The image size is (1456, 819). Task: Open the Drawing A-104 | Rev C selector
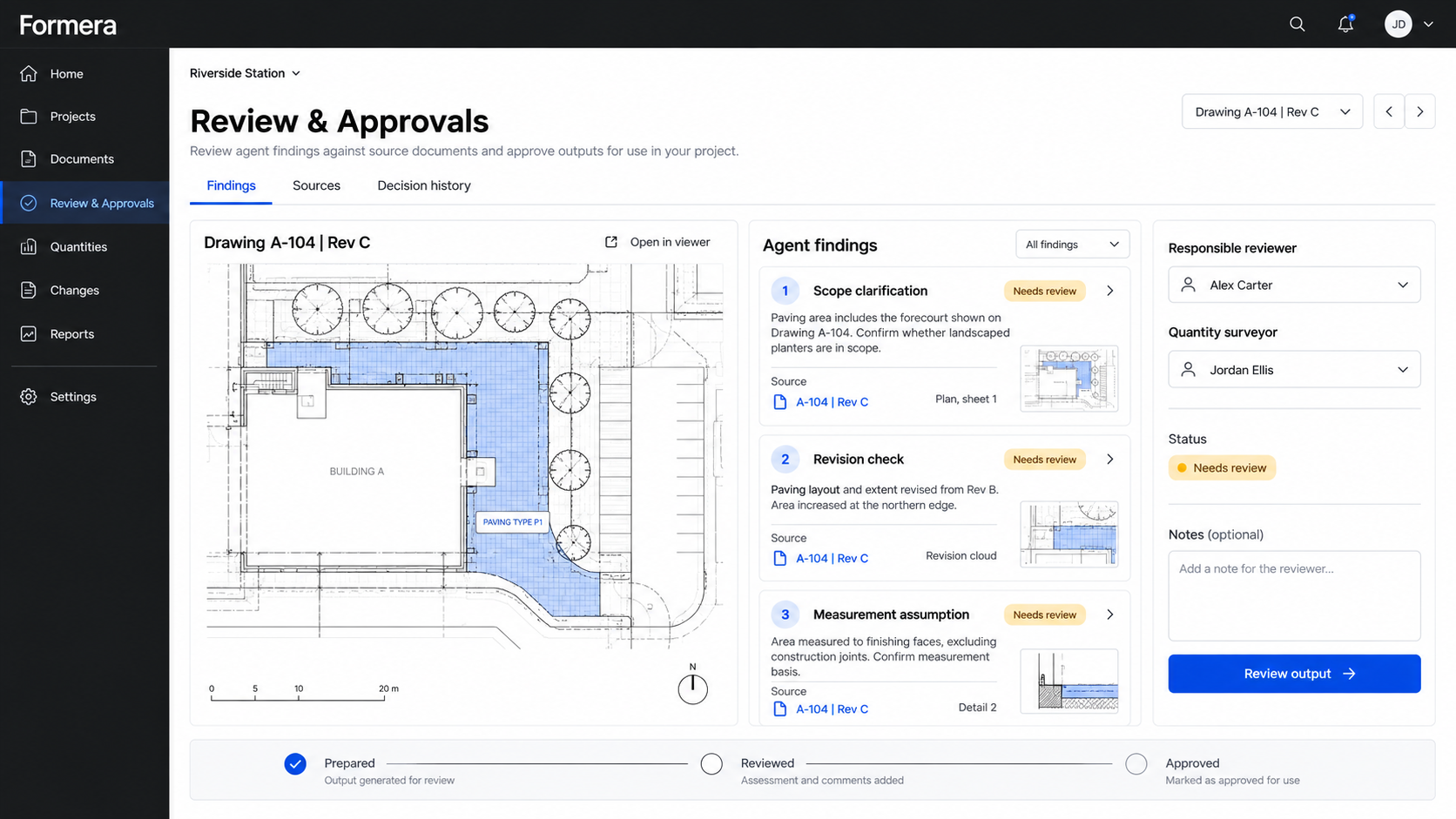[x=1272, y=112]
